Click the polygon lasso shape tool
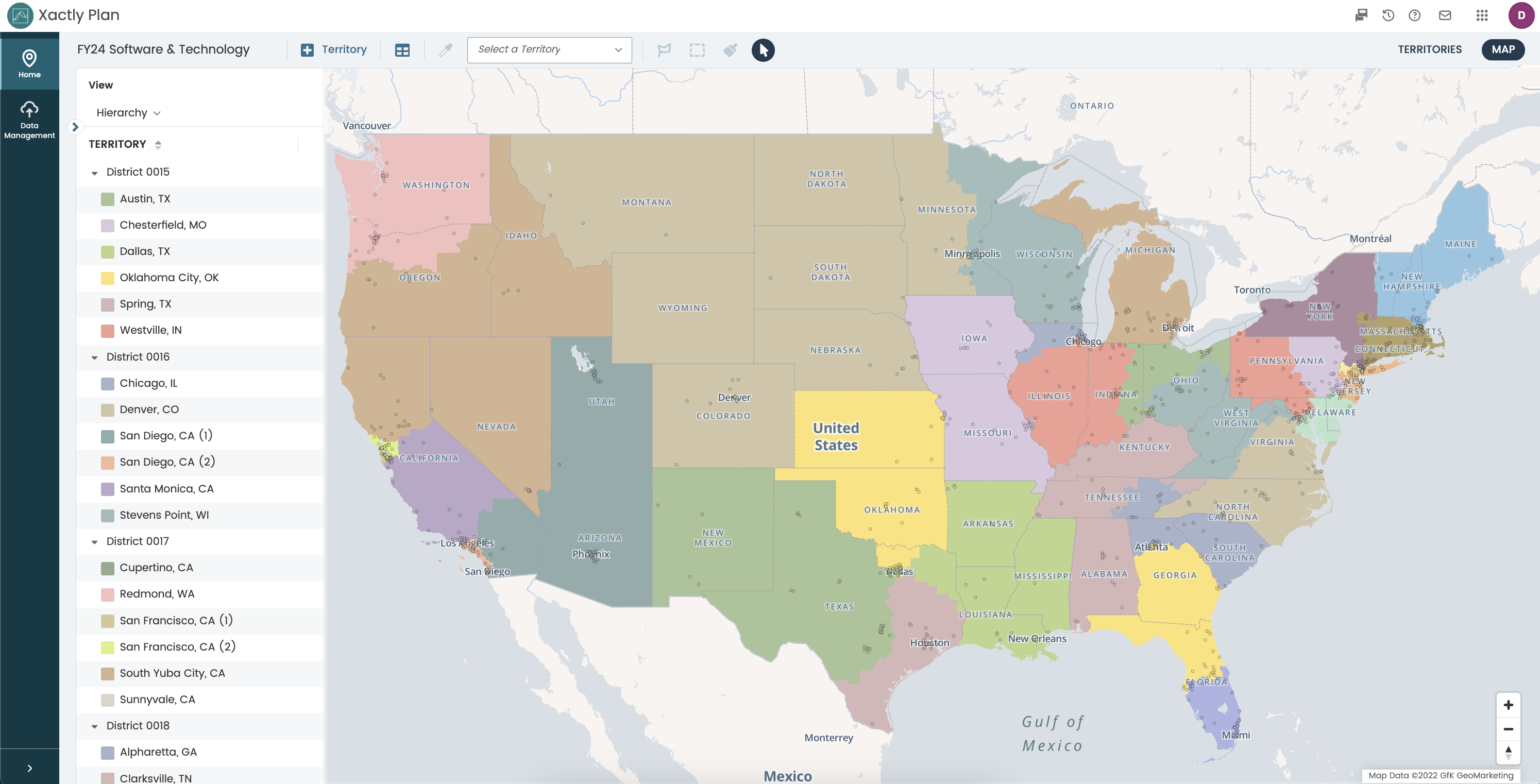Viewport: 1540px width, 784px height. pos(664,50)
